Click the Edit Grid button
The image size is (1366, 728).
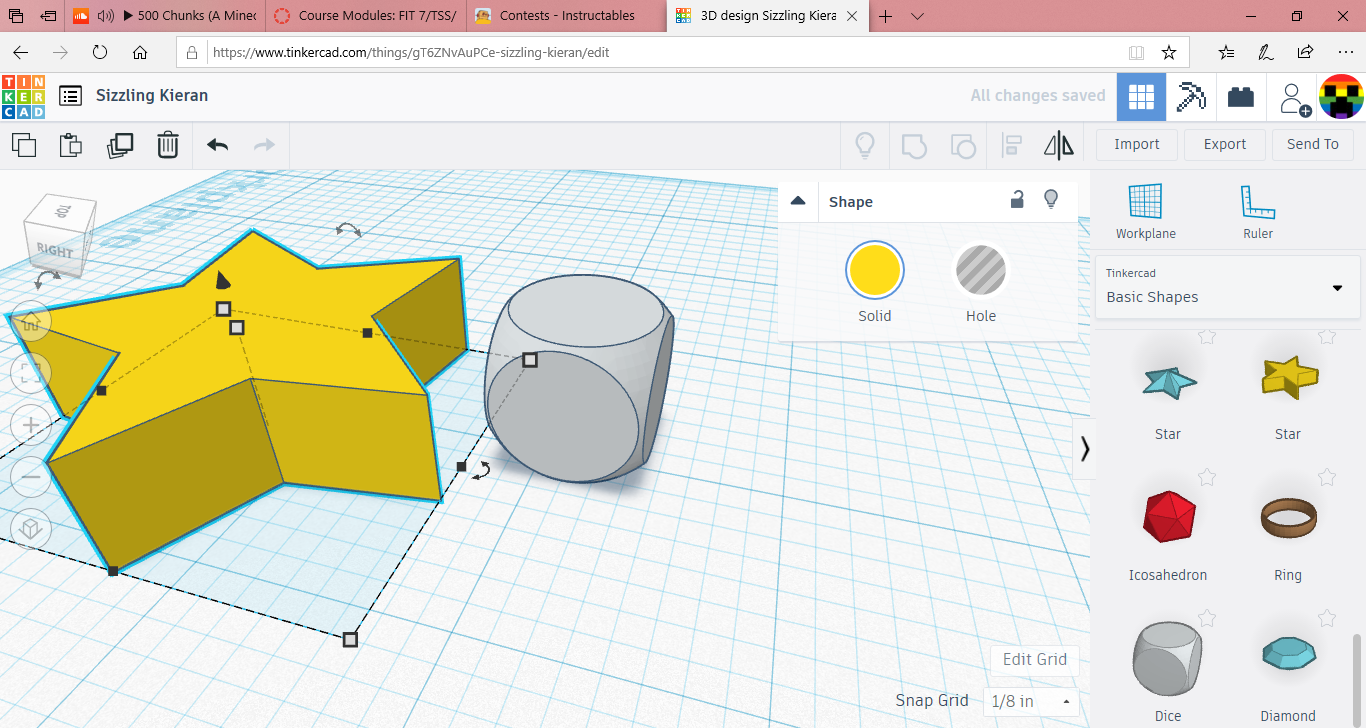click(x=1035, y=659)
